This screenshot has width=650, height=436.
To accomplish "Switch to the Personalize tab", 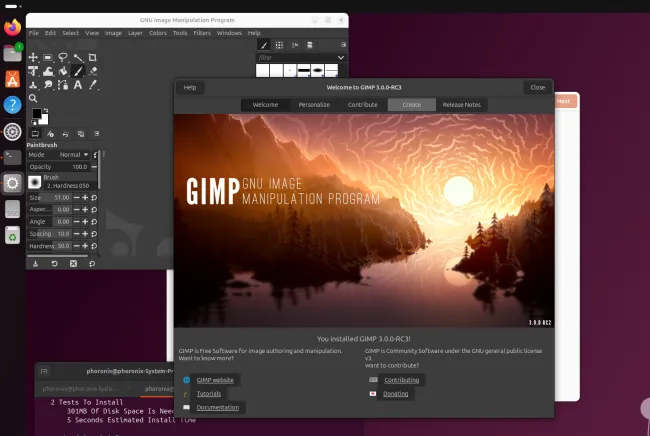I will (x=313, y=104).
